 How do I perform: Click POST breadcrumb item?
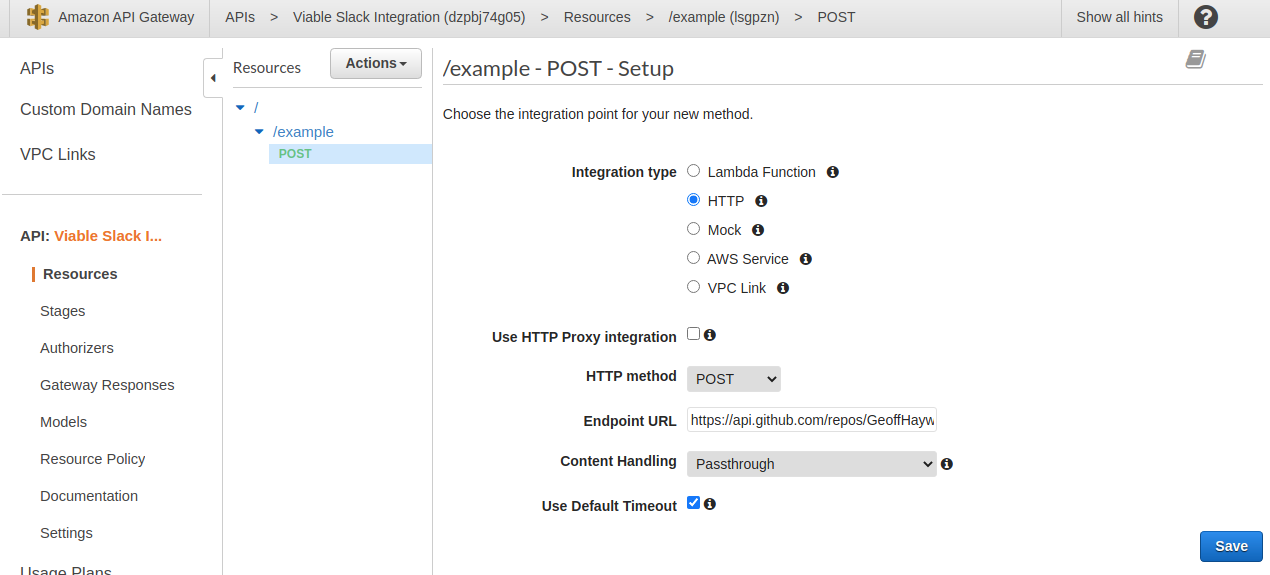[x=836, y=17]
